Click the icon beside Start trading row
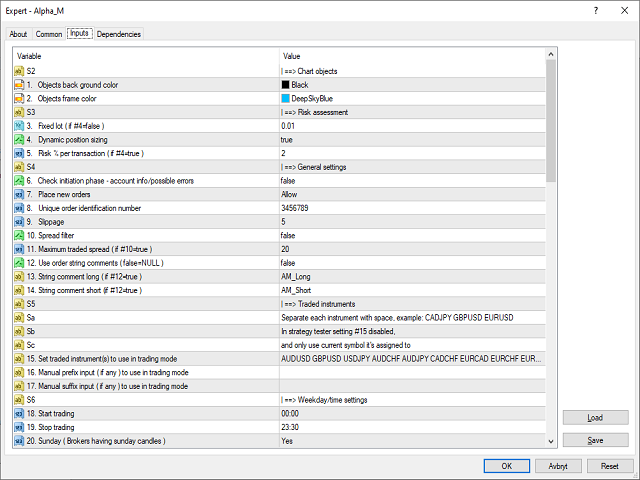The width and height of the screenshot is (640, 480). (x=19, y=412)
